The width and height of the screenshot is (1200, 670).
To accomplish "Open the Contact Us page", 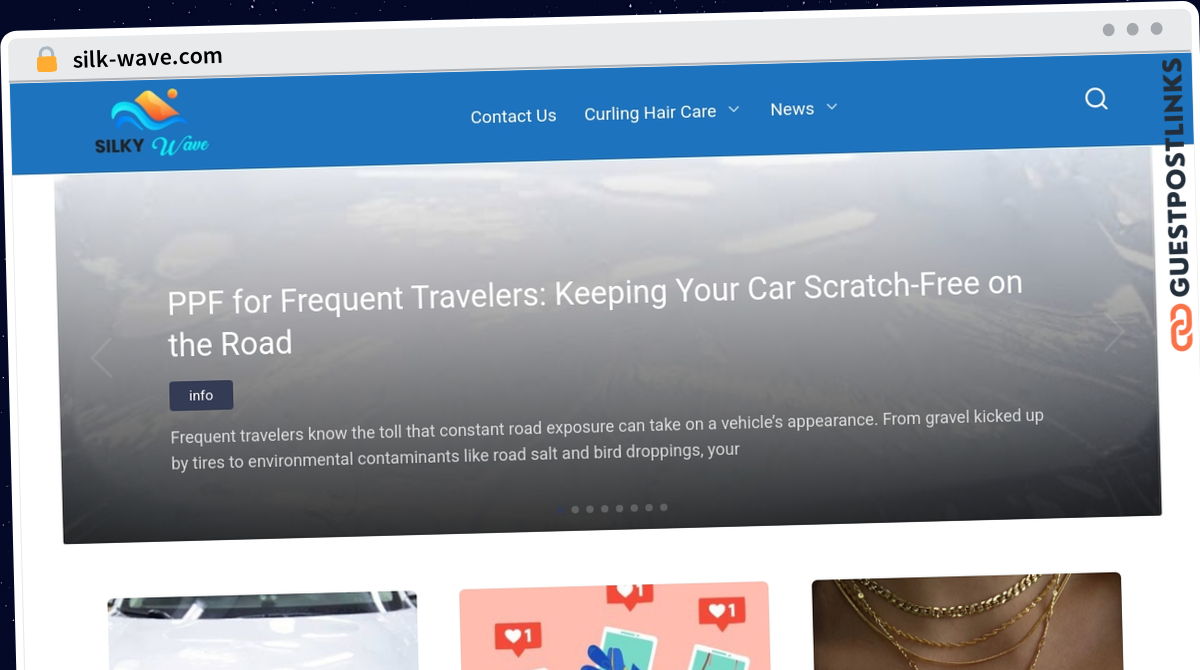I will click(513, 116).
